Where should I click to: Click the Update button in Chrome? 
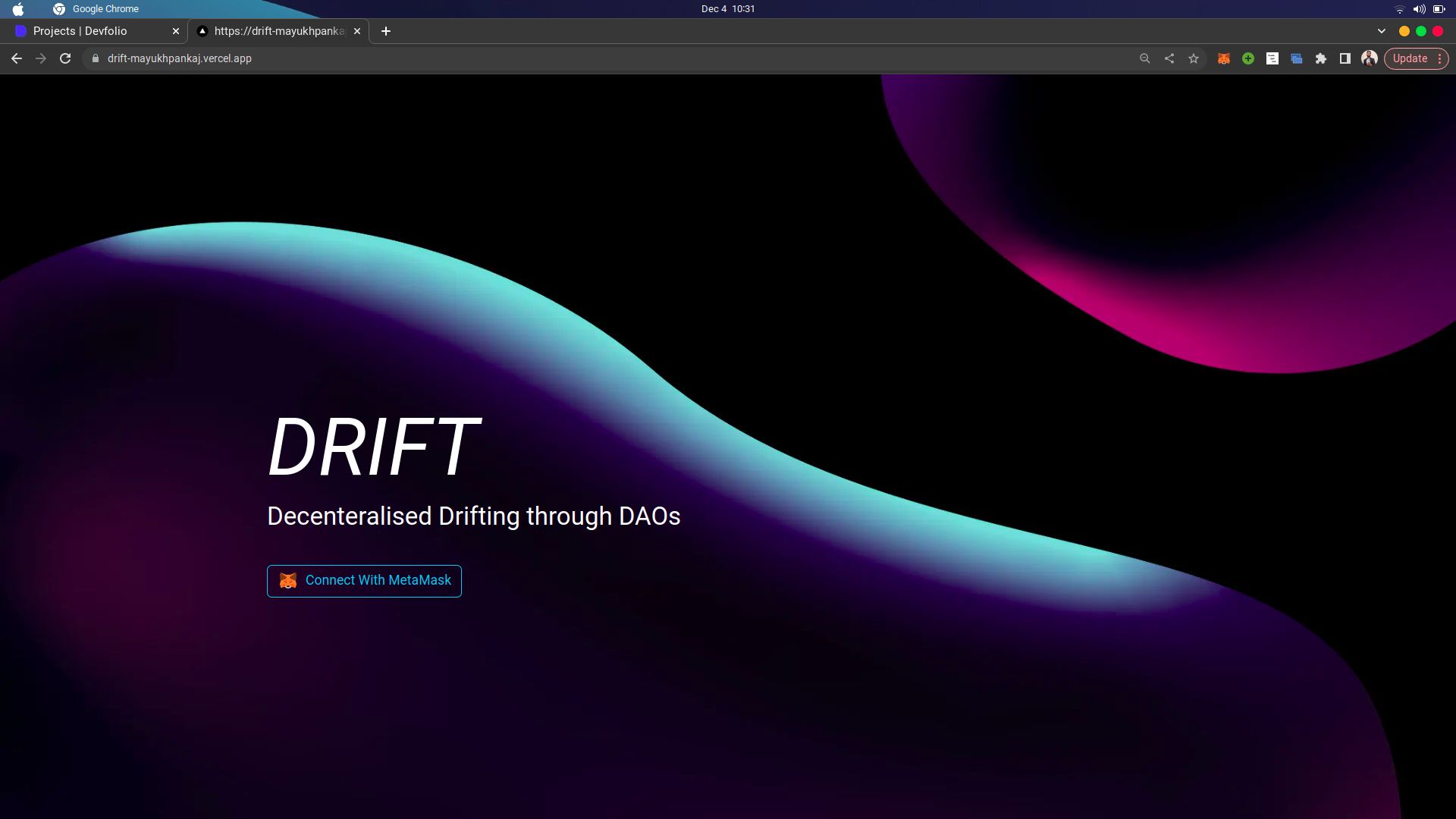click(1410, 58)
